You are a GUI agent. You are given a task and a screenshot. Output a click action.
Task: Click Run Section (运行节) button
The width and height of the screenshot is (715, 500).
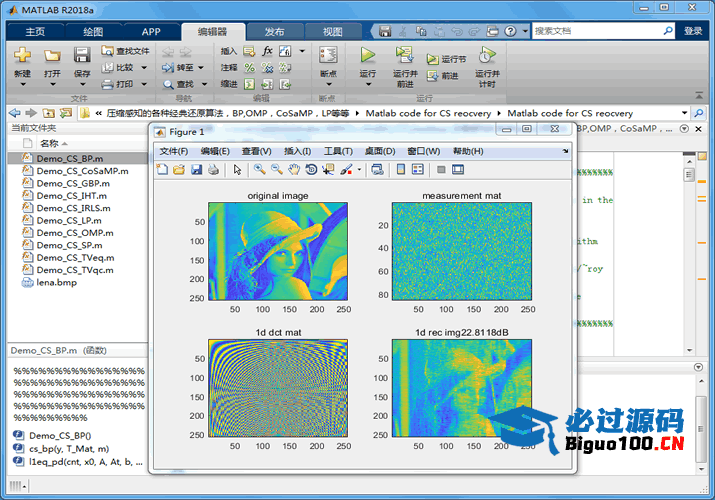[x=446, y=59]
